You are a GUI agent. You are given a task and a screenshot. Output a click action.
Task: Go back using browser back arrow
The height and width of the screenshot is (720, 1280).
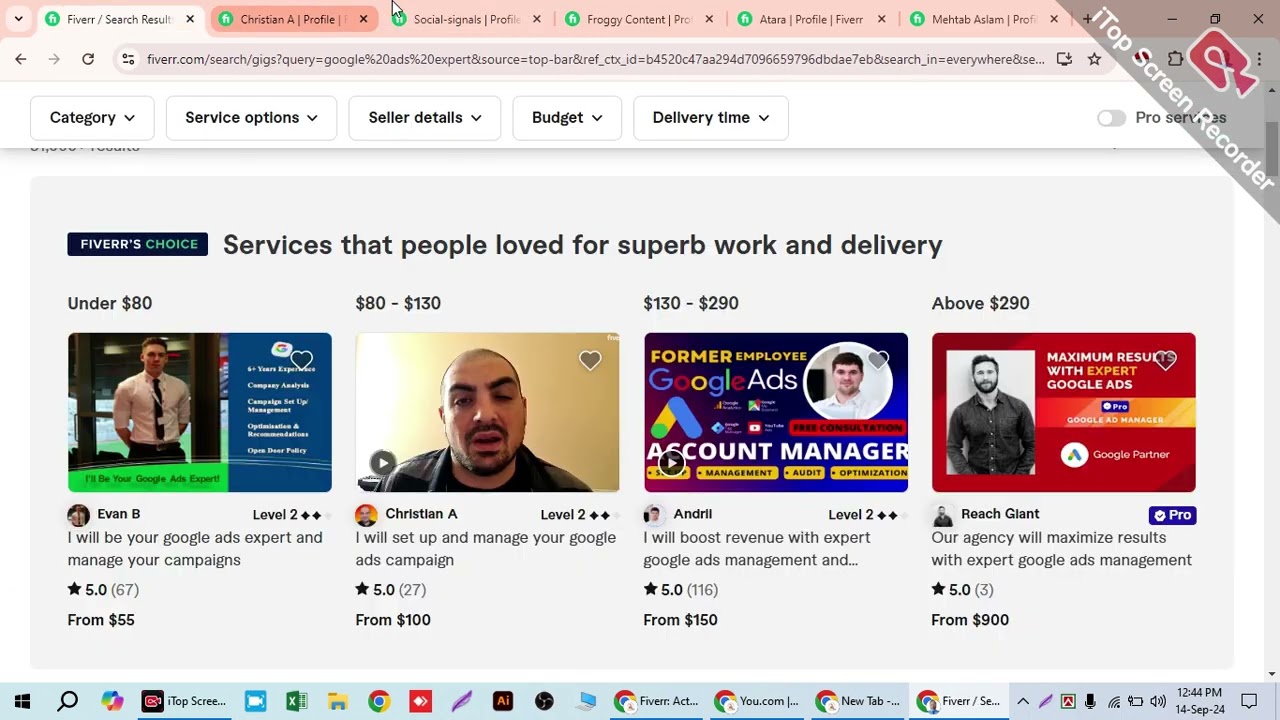(x=21, y=59)
